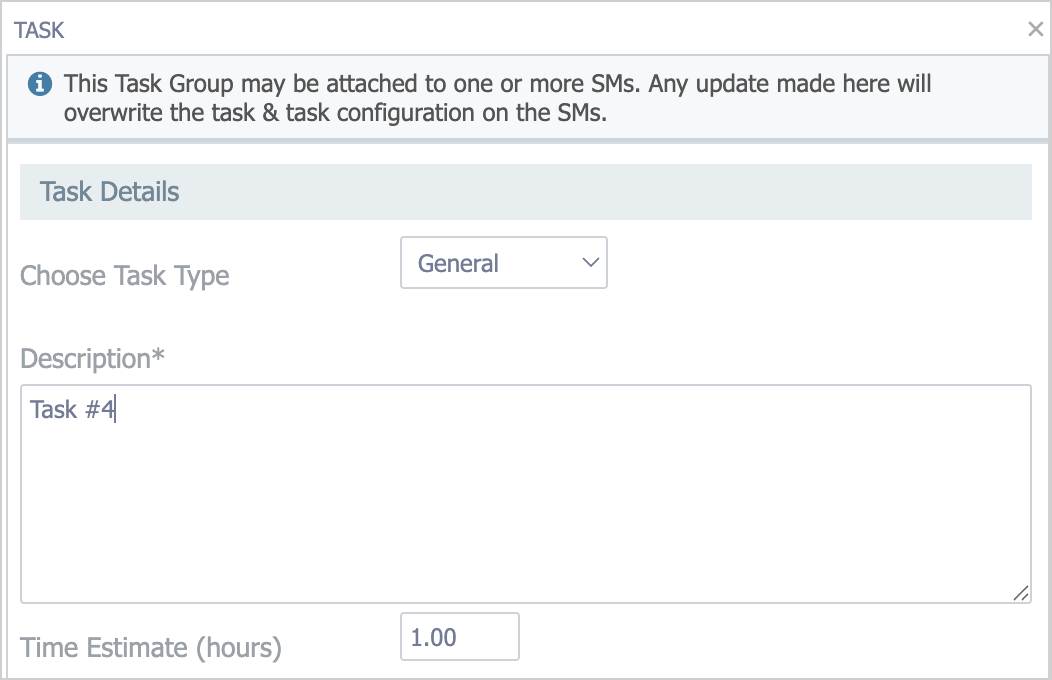
Task: Grab the Description box resize handle
Action: tap(1020, 593)
